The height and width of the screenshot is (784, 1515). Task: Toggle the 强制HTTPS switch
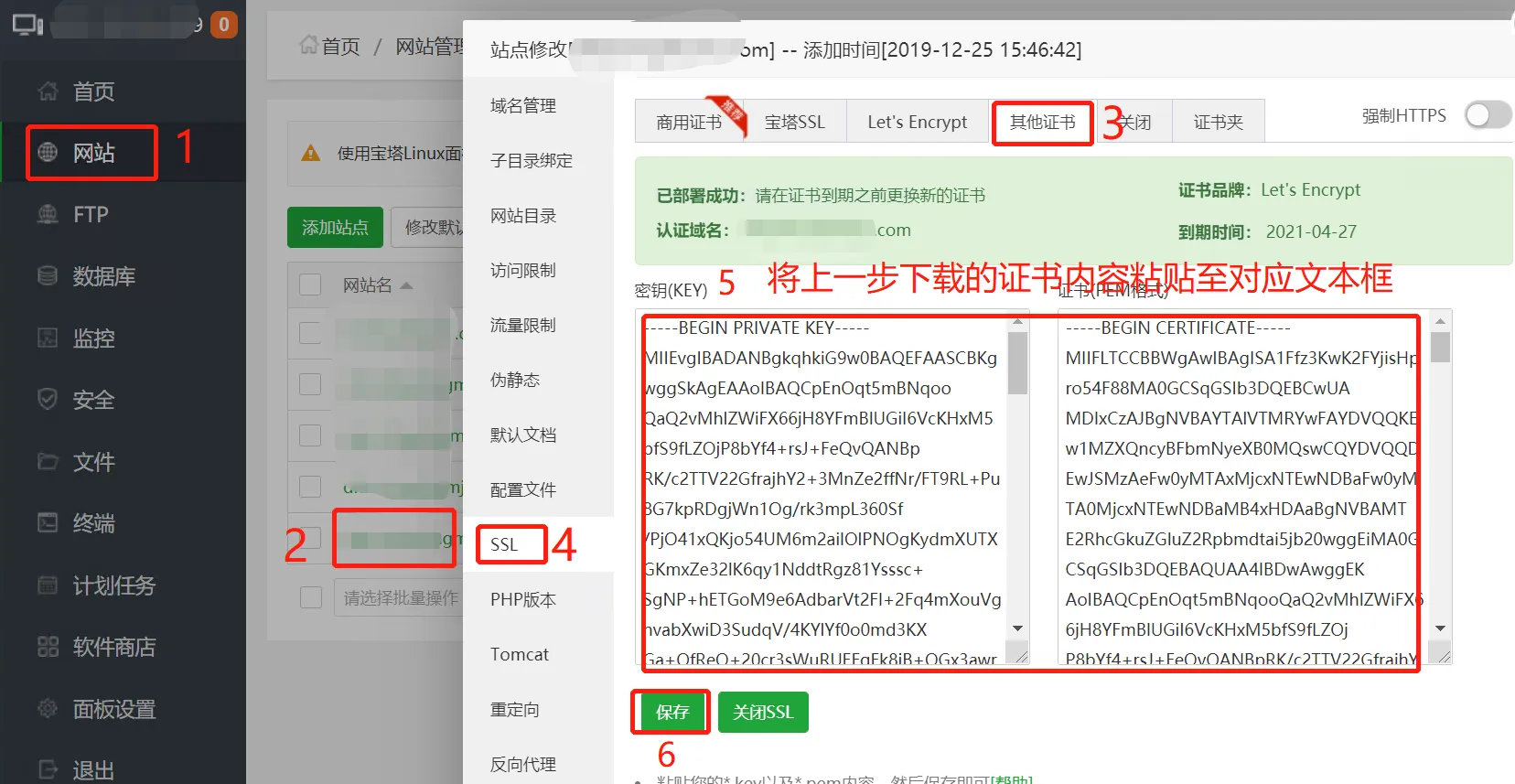pyautogui.click(x=1488, y=115)
